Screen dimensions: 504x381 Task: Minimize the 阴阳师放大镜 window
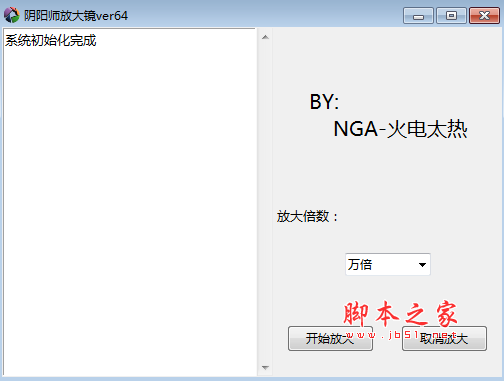click(x=418, y=15)
